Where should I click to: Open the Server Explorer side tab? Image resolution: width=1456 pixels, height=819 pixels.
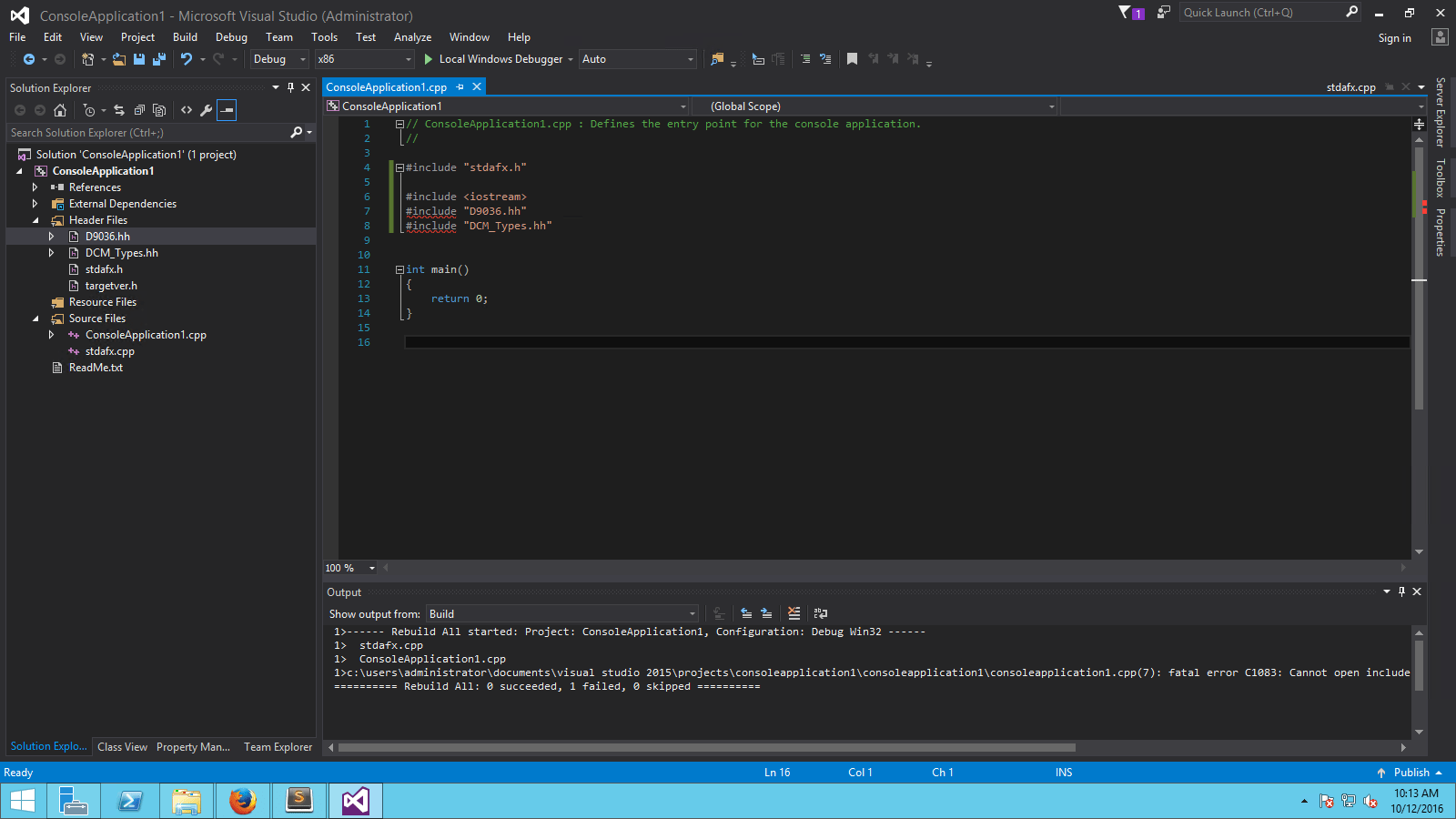(x=1440, y=112)
